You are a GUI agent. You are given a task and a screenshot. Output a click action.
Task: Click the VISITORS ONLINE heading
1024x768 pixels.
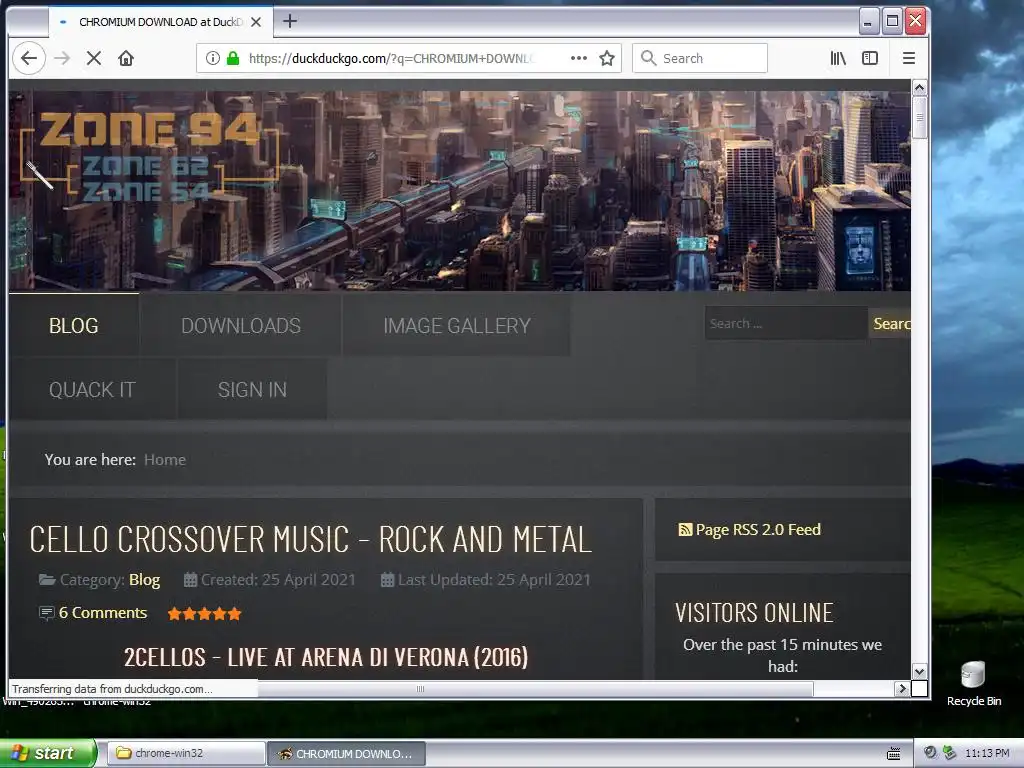pyautogui.click(x=754, y=613)
